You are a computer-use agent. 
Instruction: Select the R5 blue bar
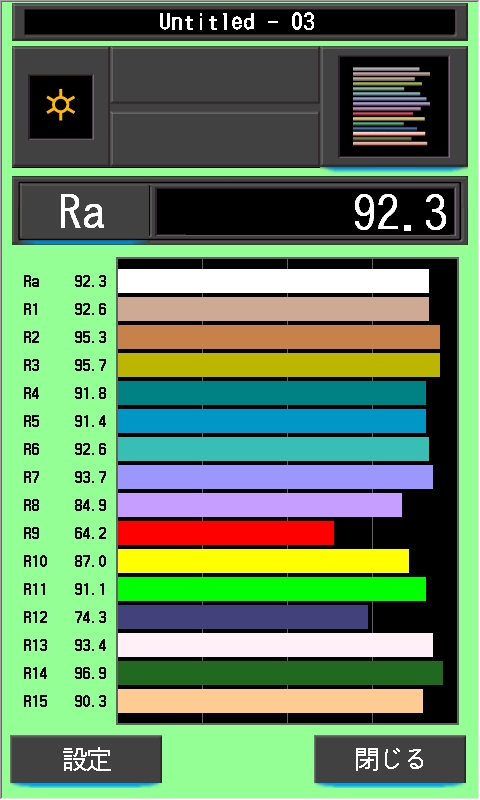point(272,421)
